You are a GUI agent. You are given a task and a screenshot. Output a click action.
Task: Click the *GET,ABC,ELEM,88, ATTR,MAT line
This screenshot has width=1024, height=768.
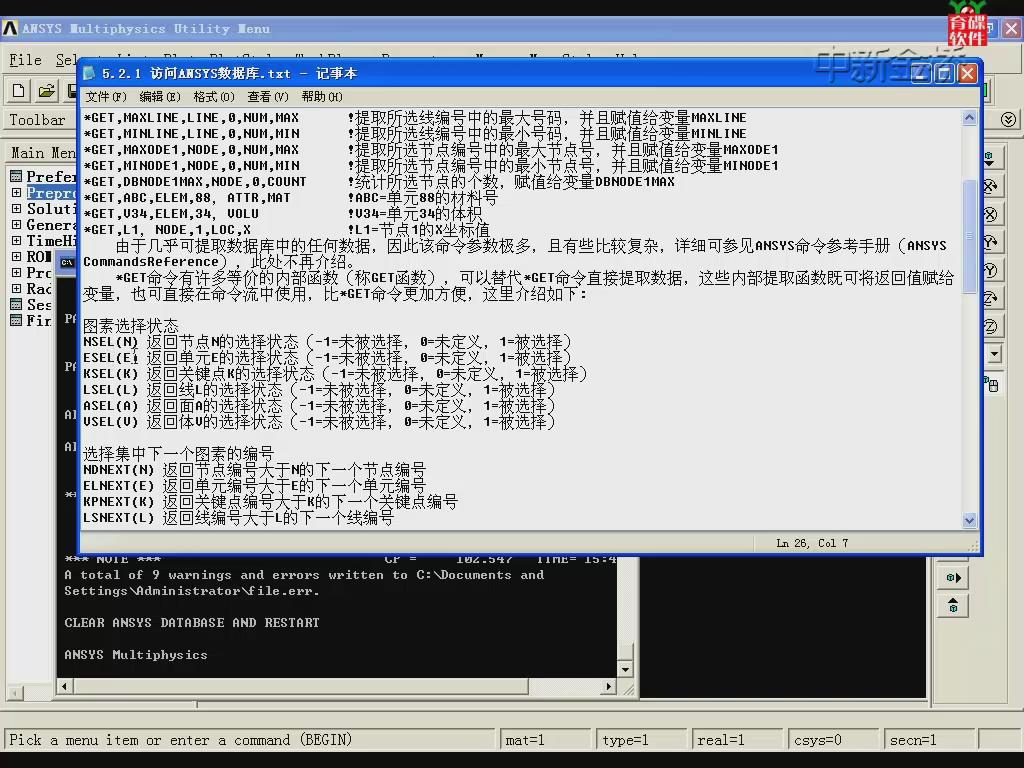coord(291,198)
